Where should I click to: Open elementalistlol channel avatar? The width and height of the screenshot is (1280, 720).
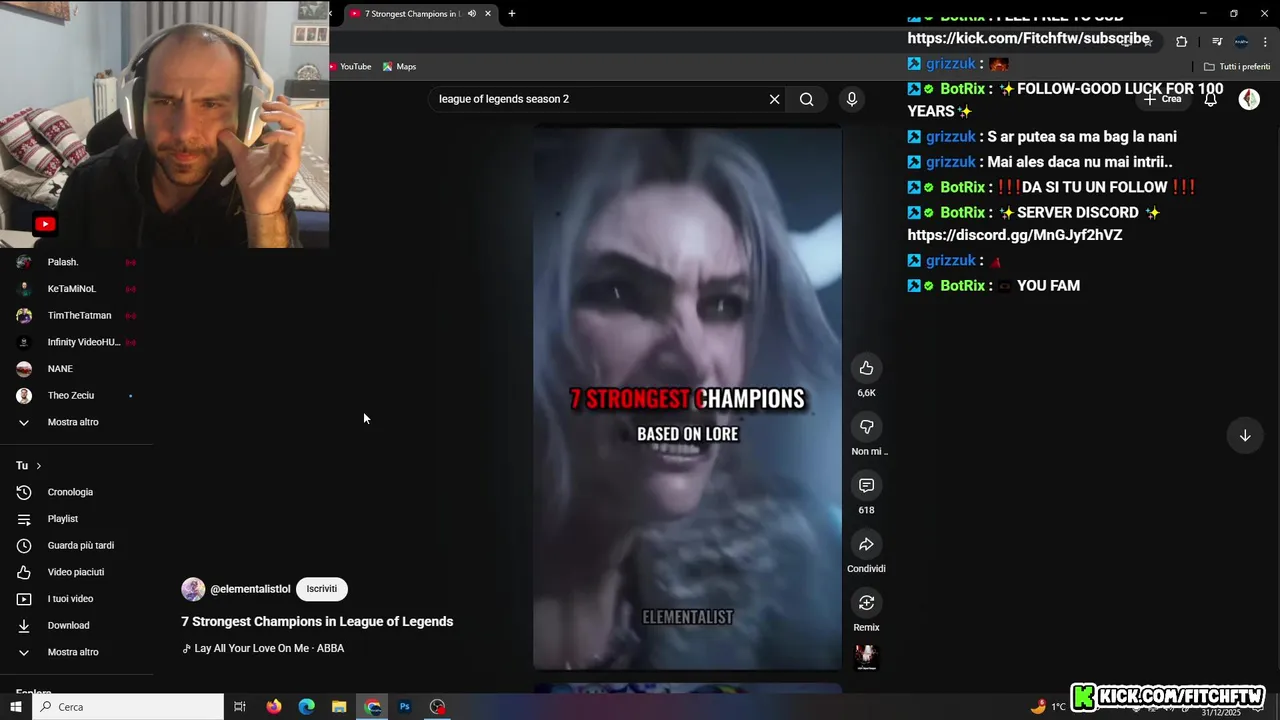click(x=193, y=589)
